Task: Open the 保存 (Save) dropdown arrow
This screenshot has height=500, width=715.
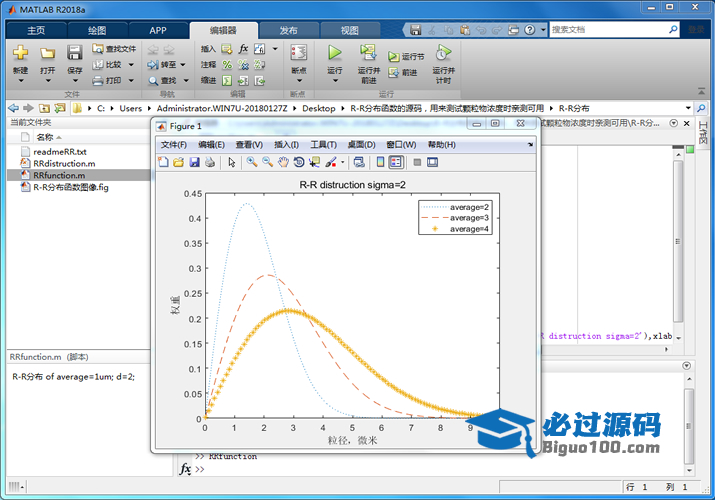Action: click(75, 81)
